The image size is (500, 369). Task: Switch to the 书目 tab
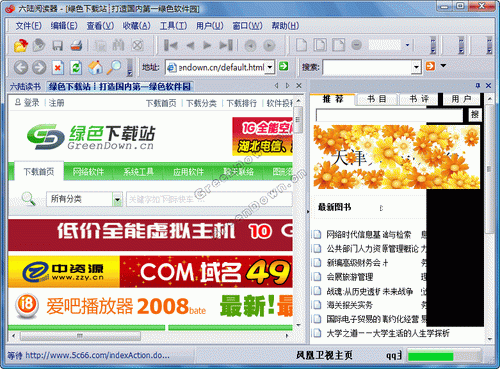tap(377, 99)
